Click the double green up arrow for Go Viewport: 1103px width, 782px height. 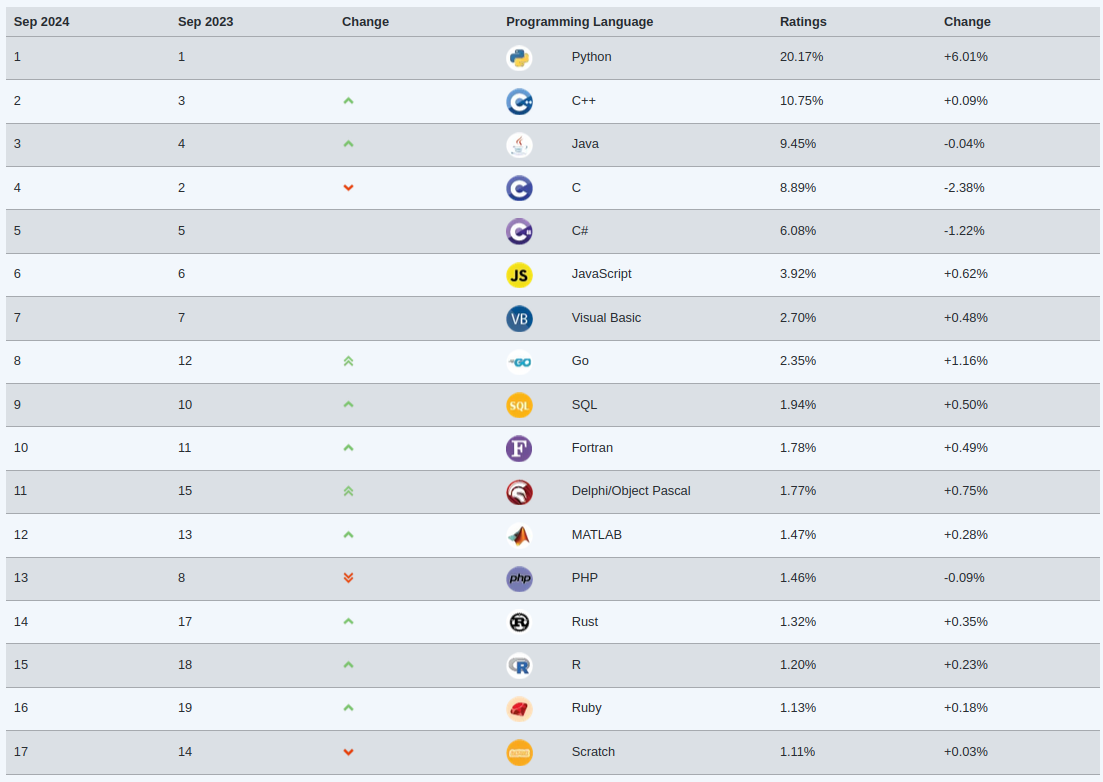click(348, 361)
